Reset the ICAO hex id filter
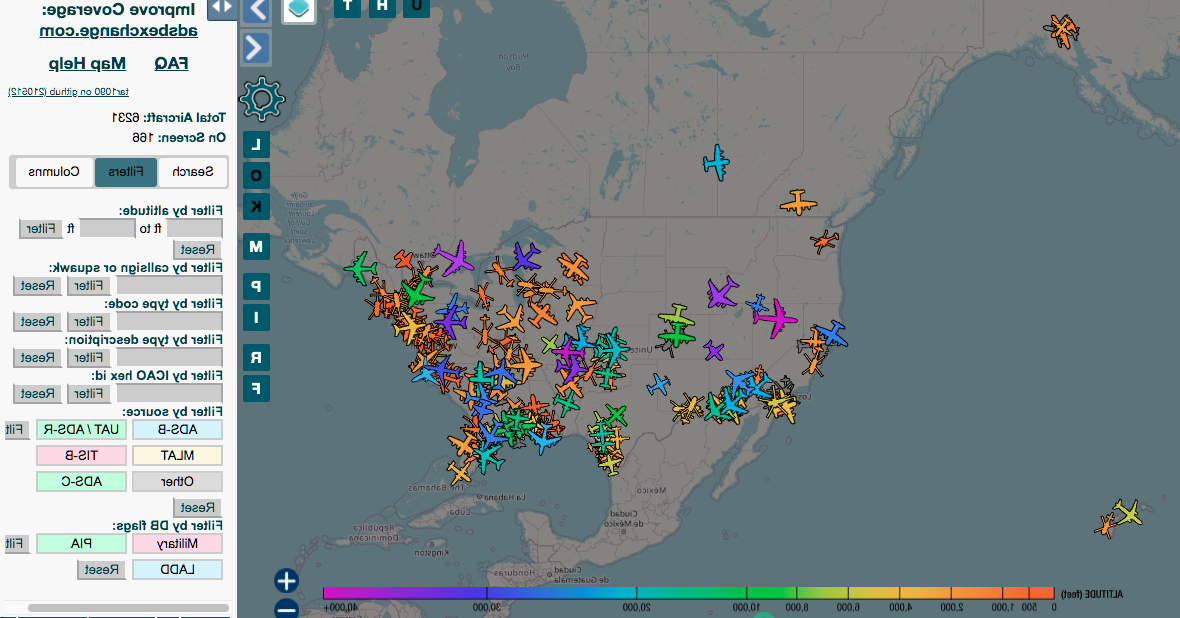The height and width of the screenshot is (618, 1180). point(38,394)
